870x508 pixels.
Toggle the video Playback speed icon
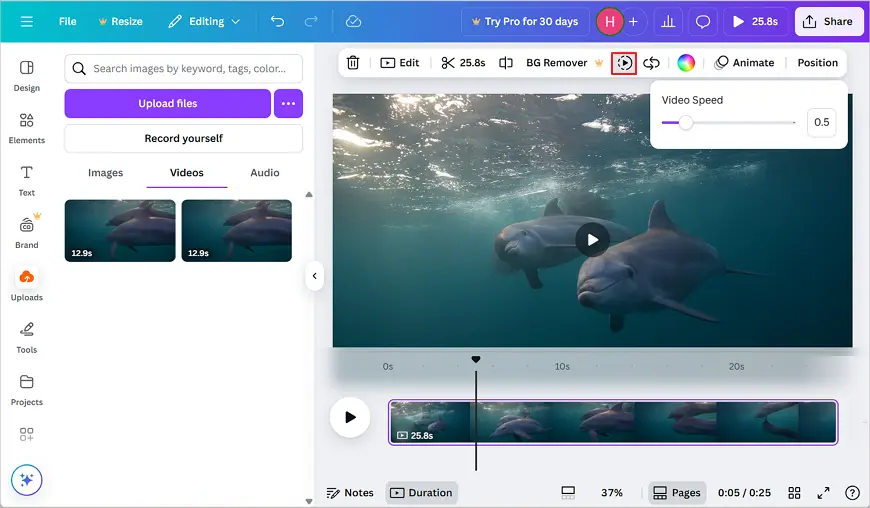pyautogui.click(x=624, y=63)
